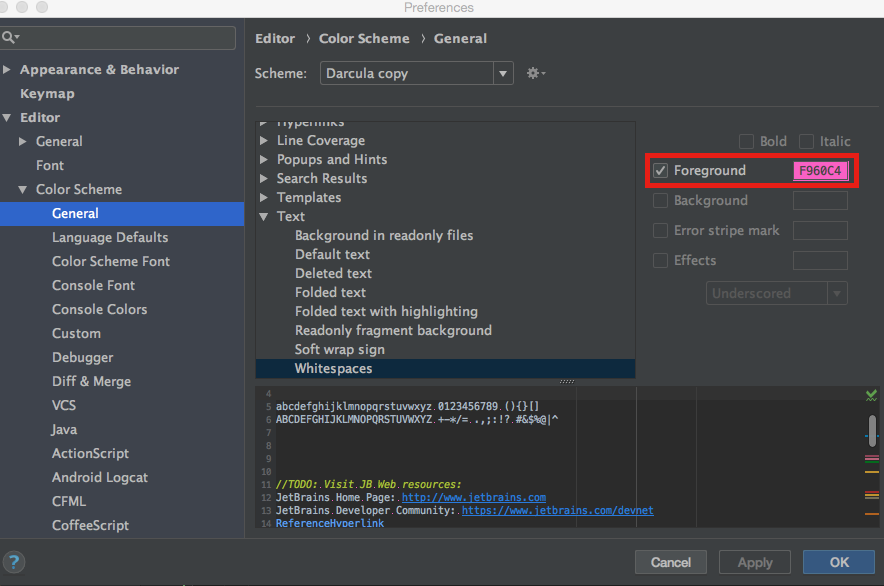Expand the General node under Editor
Image resolution: width=884 pixels, height=586 pixels.
[23, 142]
